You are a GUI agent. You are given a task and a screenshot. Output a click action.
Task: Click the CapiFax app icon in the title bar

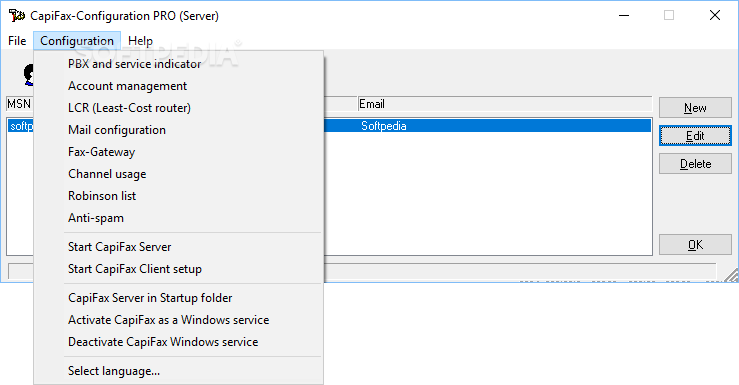(16, 16)
